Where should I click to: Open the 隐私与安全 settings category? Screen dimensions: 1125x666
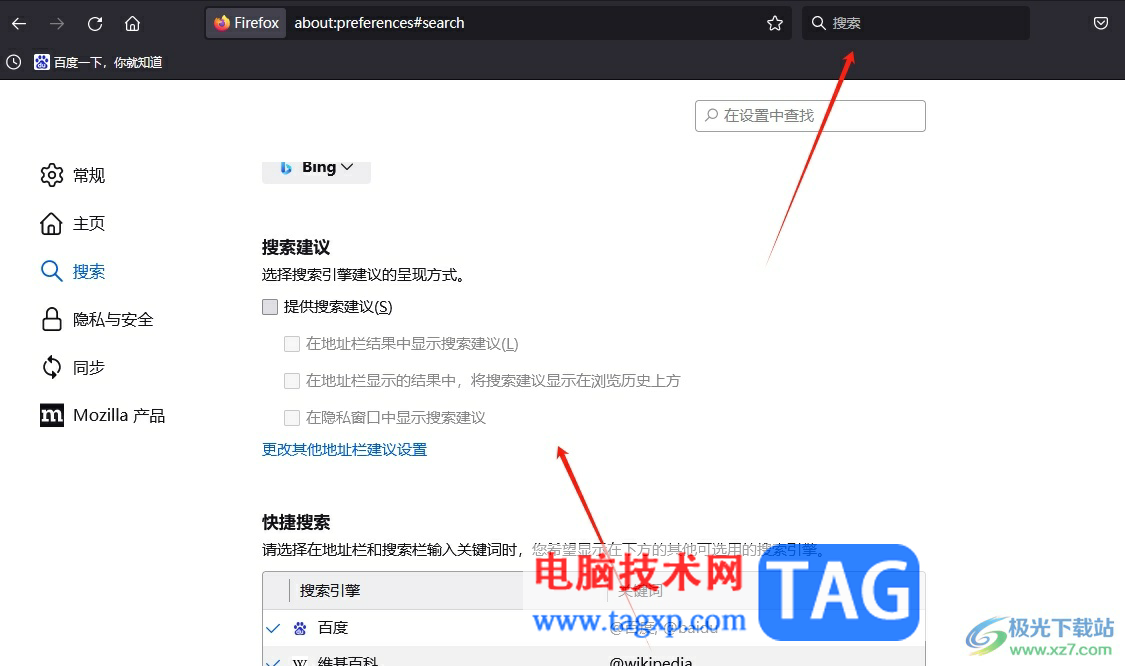[97, 319]
